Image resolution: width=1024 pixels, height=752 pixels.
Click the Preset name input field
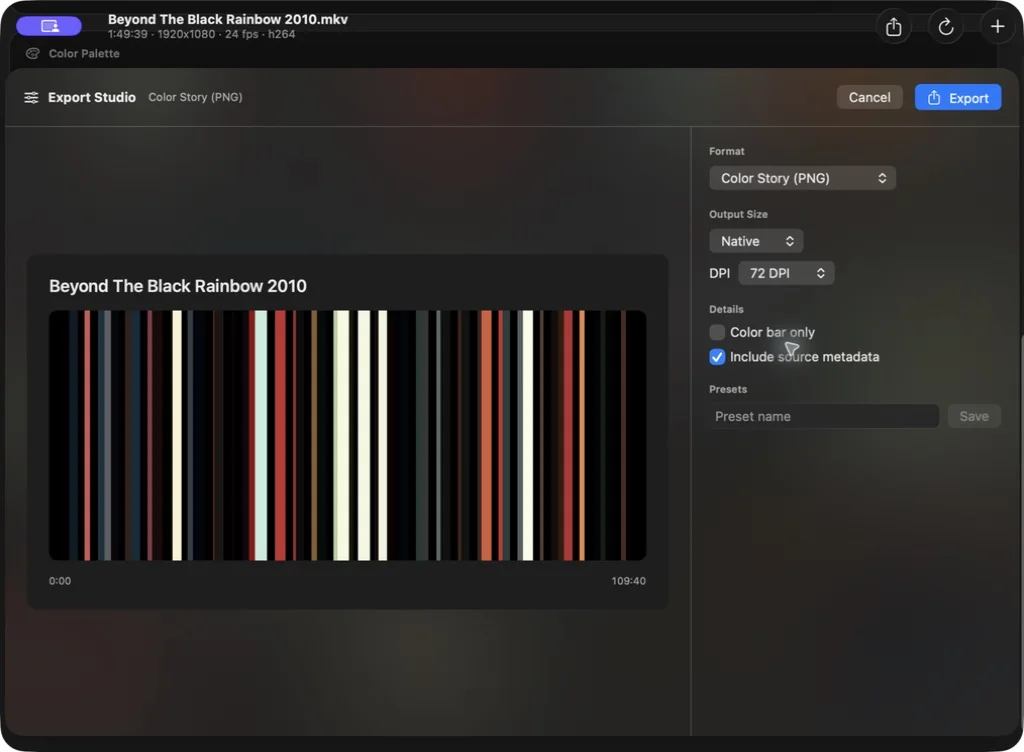824,416
